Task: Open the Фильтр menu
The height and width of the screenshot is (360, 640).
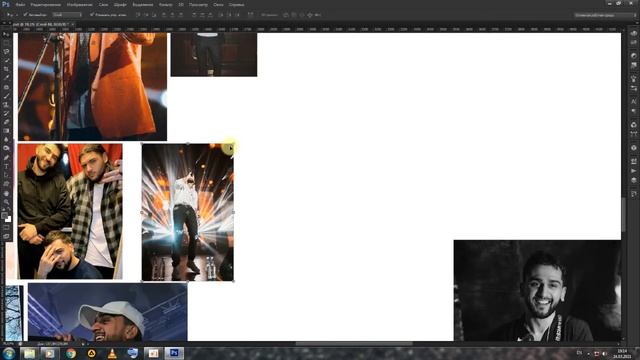Action: tap(165, 4)
